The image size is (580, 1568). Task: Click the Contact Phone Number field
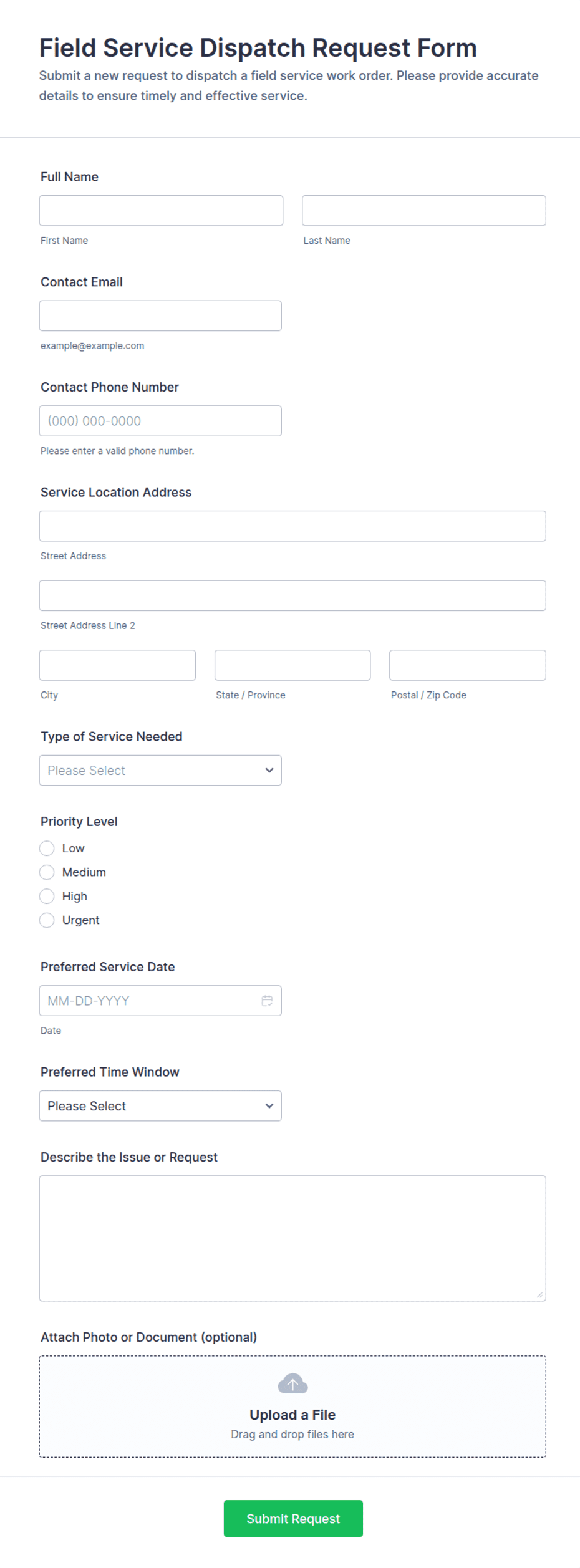click(160, 421)
